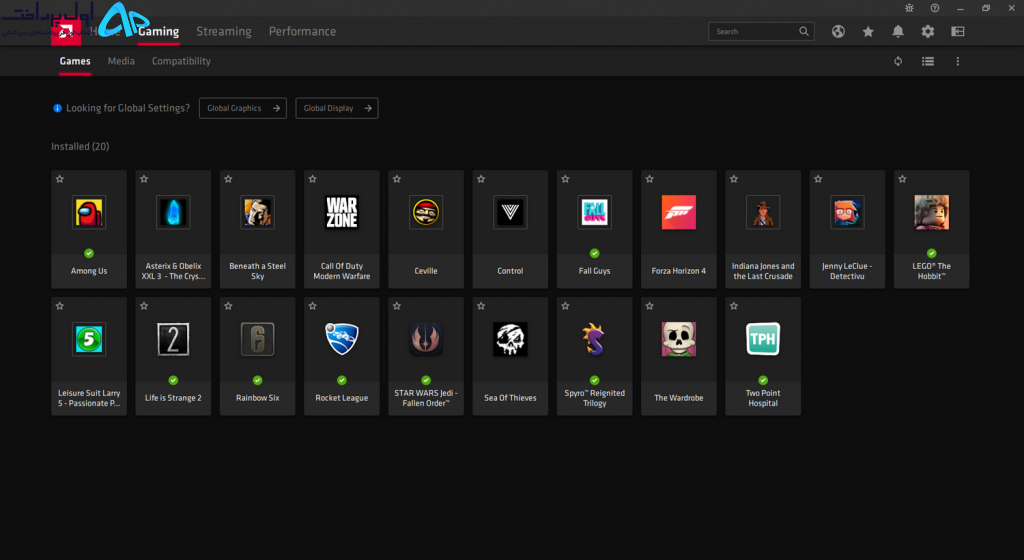
Task: Select the Beneath a Steel Sky game icon
Action: 257,212
